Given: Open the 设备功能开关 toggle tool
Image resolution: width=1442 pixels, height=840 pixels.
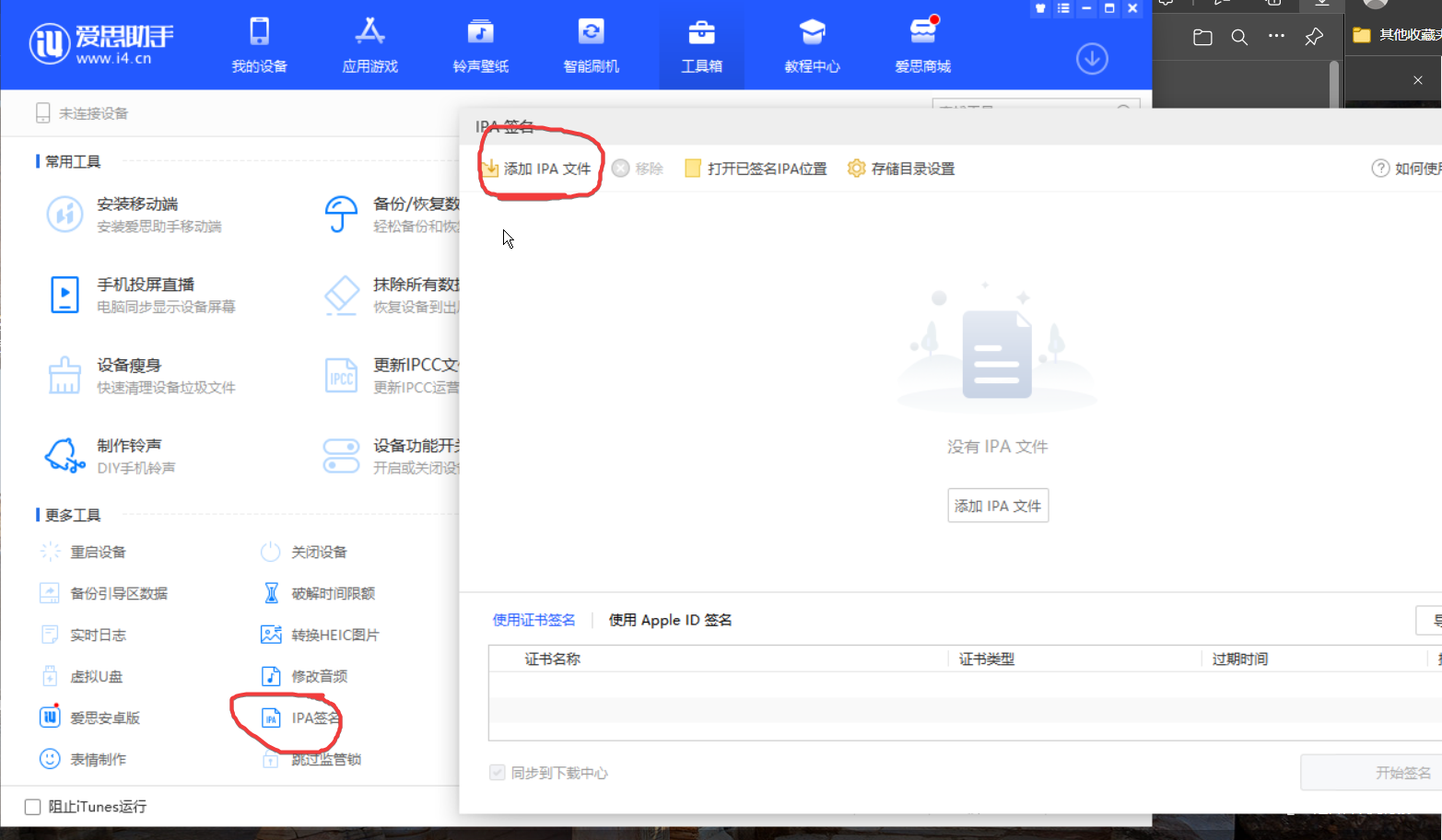Looking at the screenshot, I should click(392, 456).
